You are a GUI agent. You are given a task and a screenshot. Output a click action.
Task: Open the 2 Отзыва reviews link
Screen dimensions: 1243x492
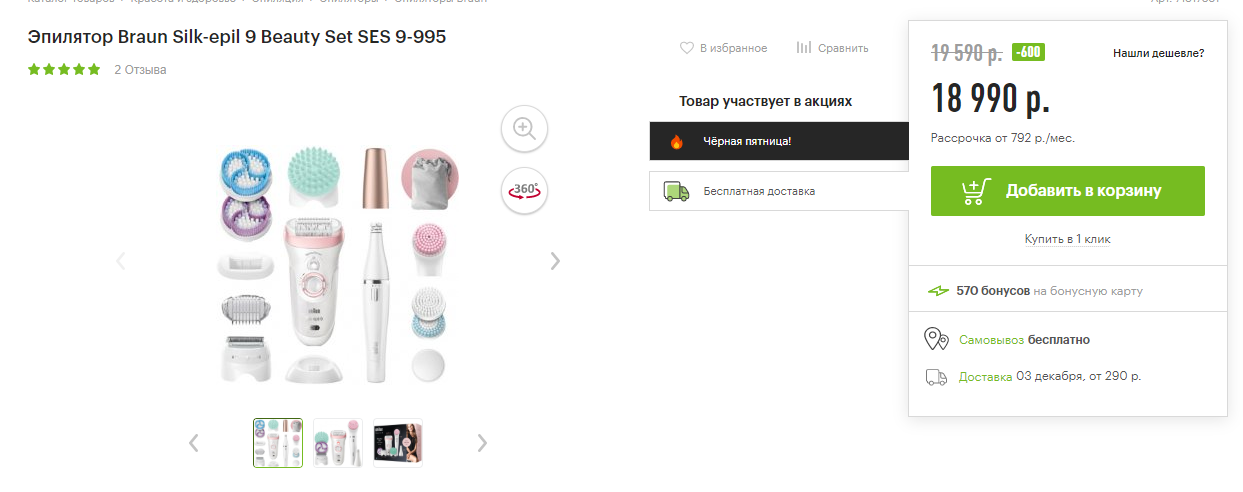click(x=140, y=70)
